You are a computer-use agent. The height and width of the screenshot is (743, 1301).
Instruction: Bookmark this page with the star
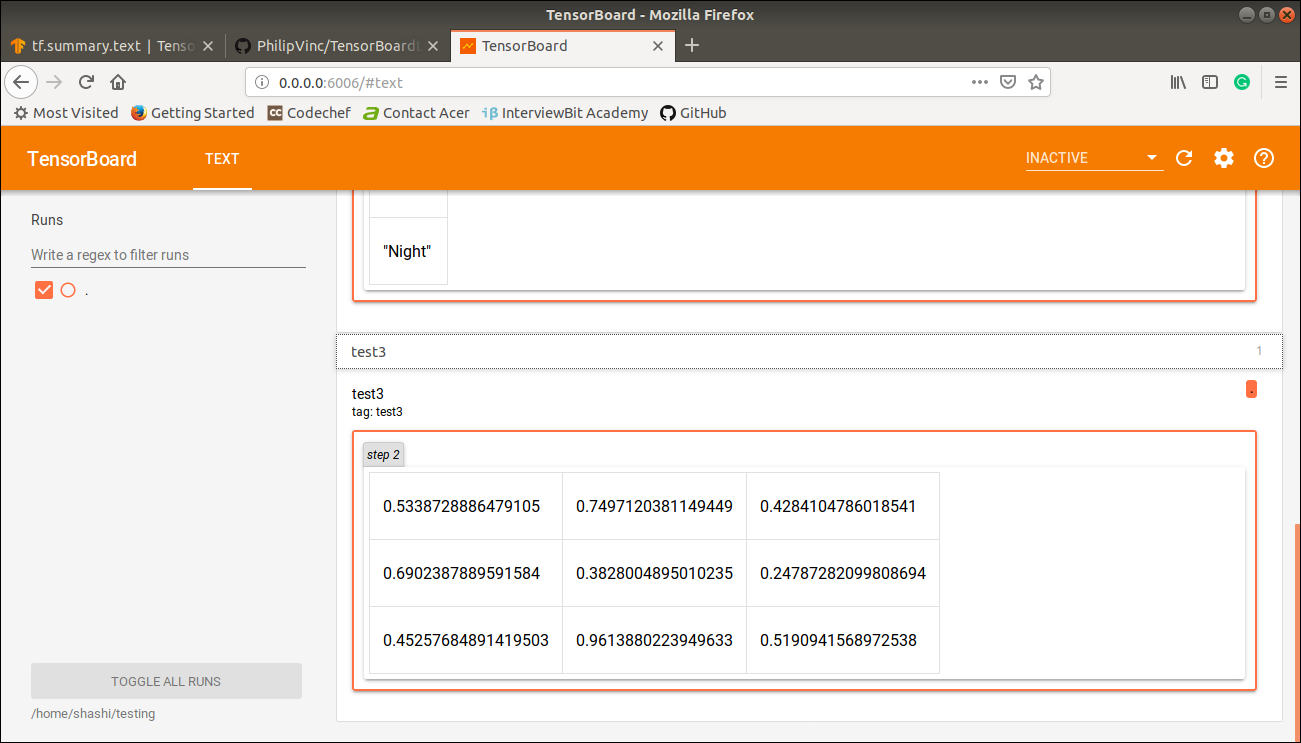1036,82
